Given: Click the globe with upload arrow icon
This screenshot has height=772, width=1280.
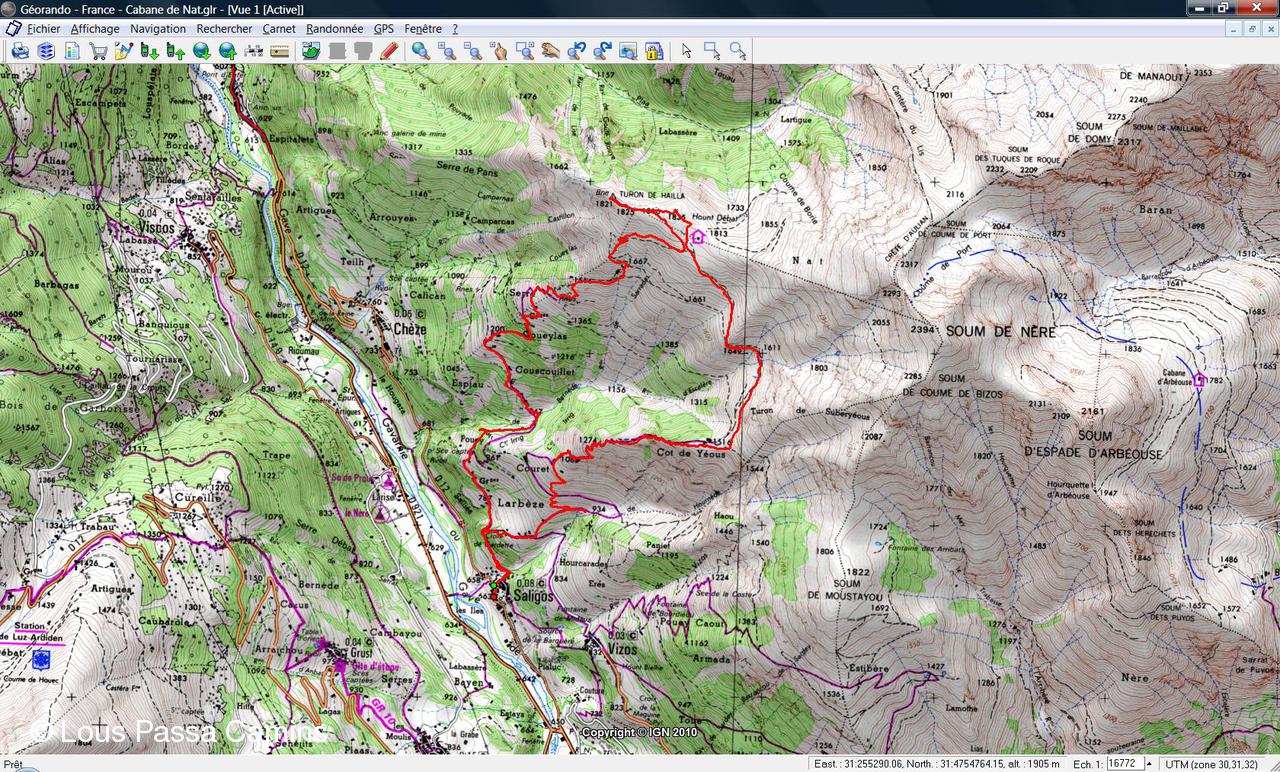Looking at the screenshot, I should (228, 50).
